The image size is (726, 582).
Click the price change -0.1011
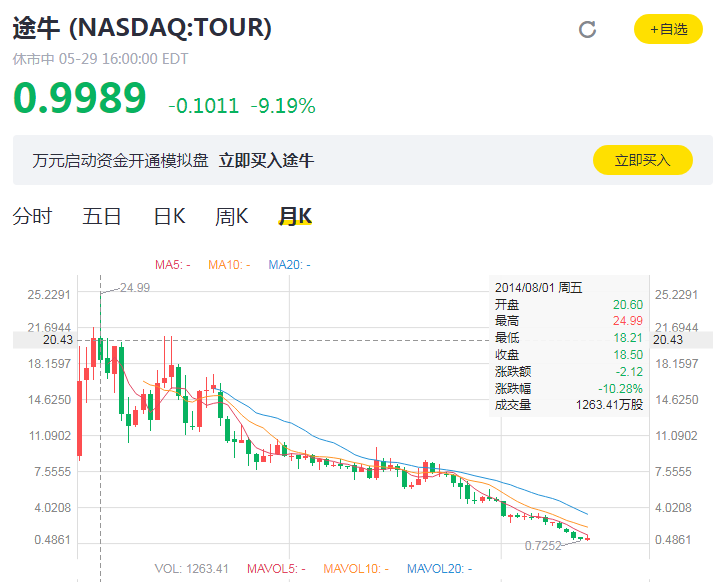pos(204,106)
